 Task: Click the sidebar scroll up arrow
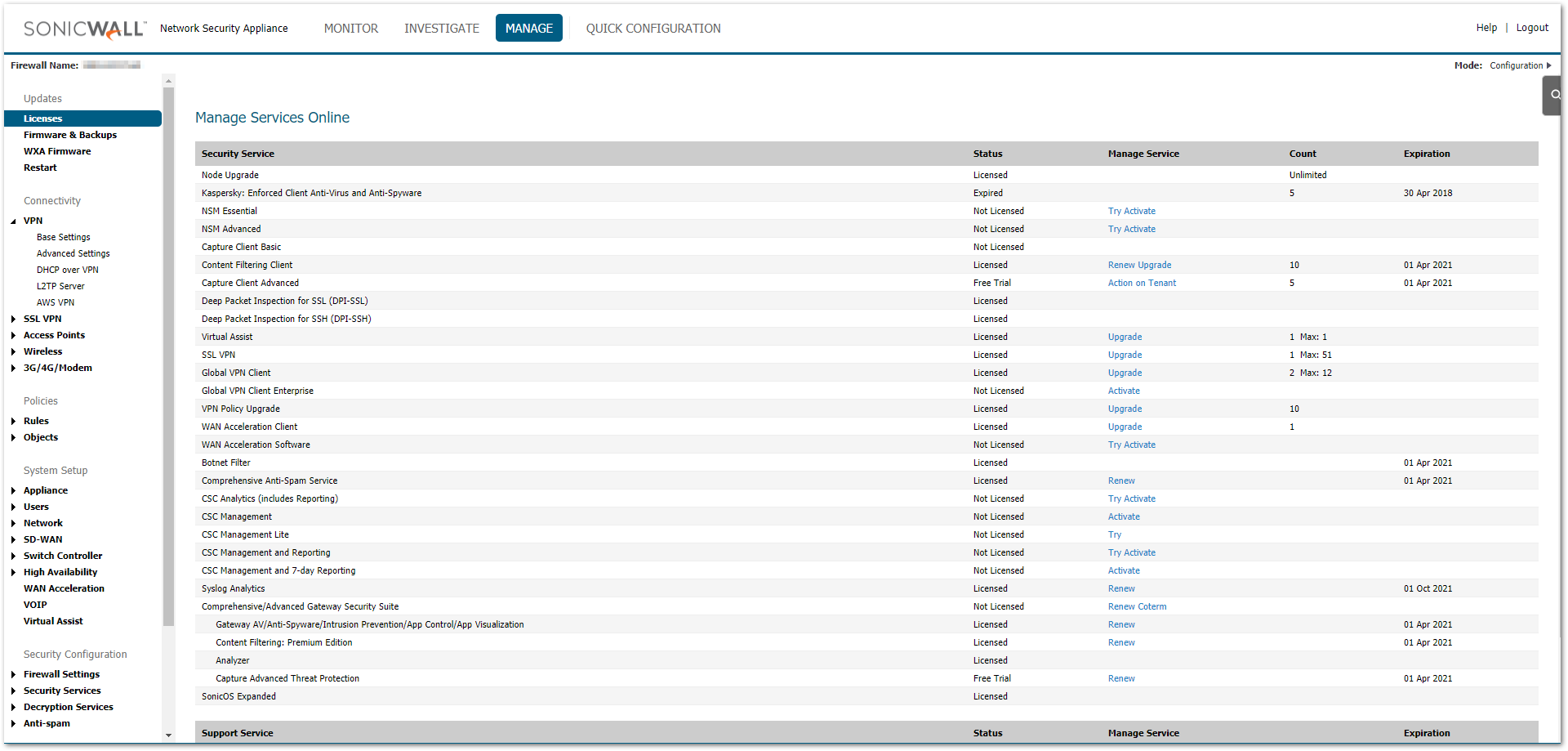pos(168,81)
